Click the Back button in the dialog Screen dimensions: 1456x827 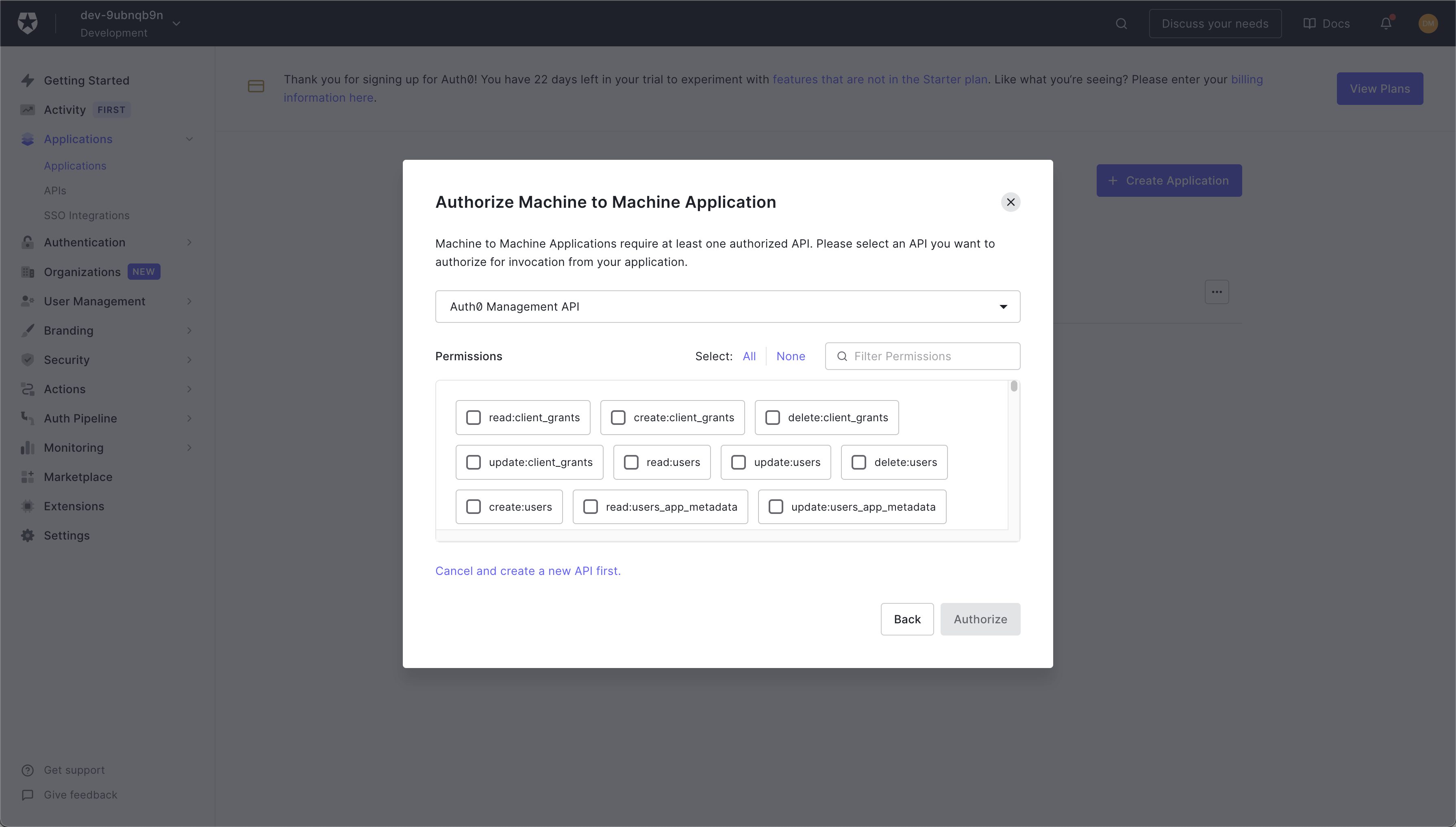point(906,619)
